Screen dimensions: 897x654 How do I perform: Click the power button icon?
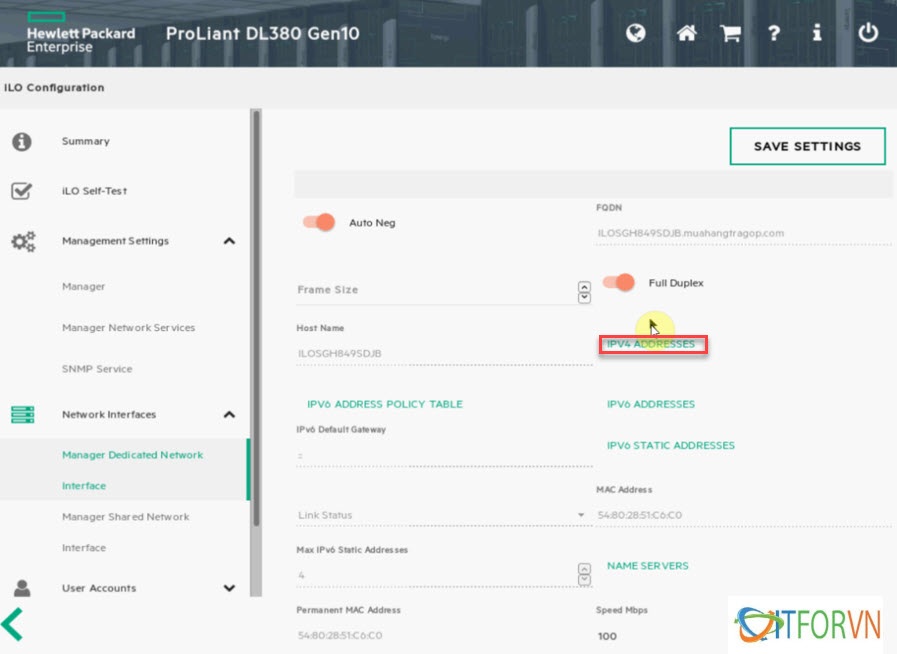coord(868,33)
